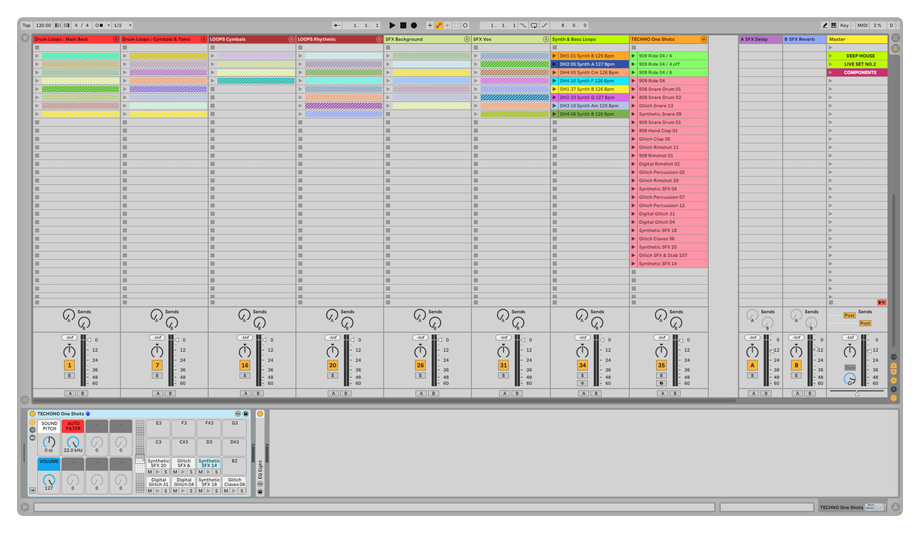Click the Tap tempo button

[26, 25]
